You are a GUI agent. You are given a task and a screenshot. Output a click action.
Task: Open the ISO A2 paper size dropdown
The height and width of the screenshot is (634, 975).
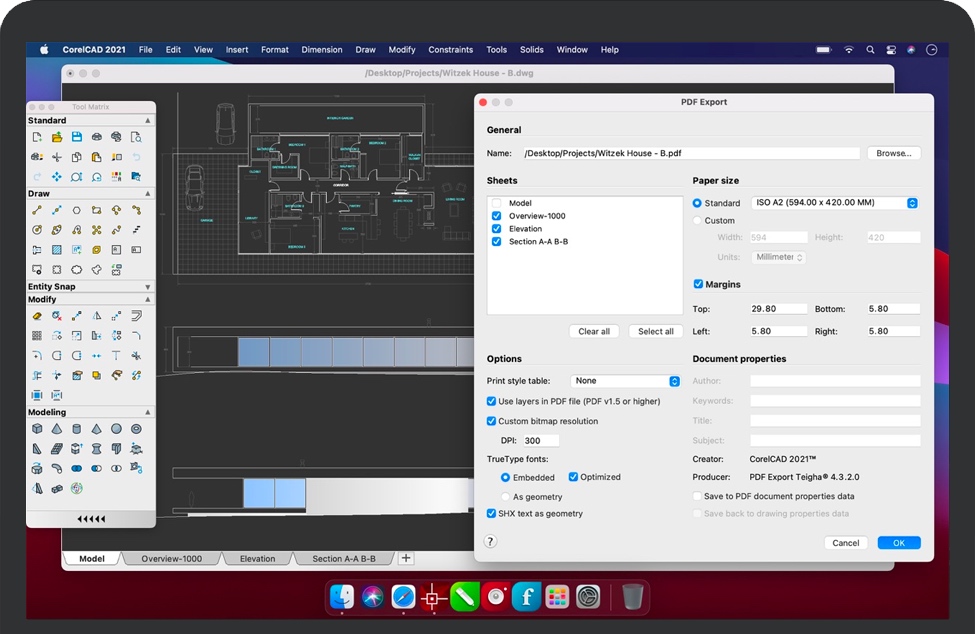click(834, 203)
